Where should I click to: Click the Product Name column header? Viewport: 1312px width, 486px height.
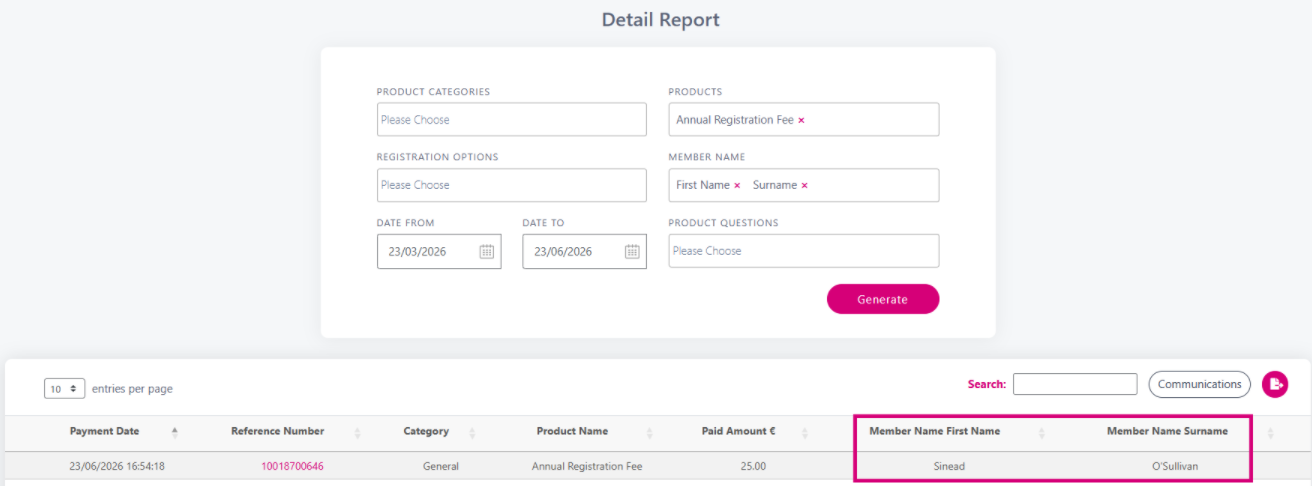tap(572, 432)
